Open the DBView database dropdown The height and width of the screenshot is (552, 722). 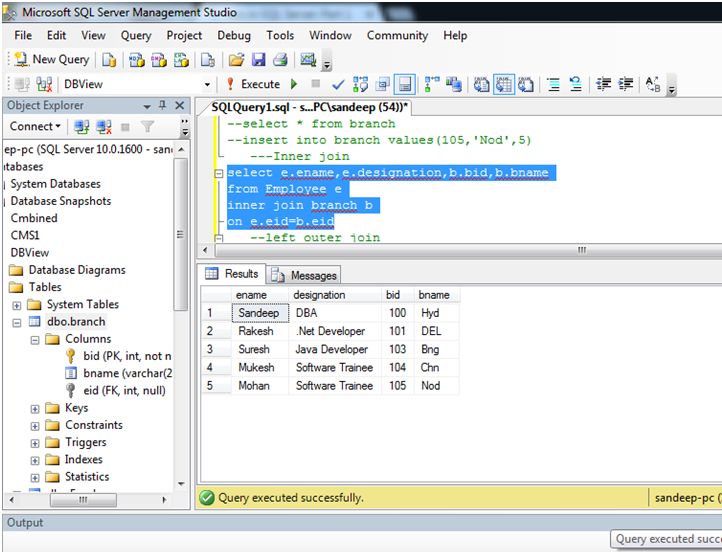[x=207, y=85]
